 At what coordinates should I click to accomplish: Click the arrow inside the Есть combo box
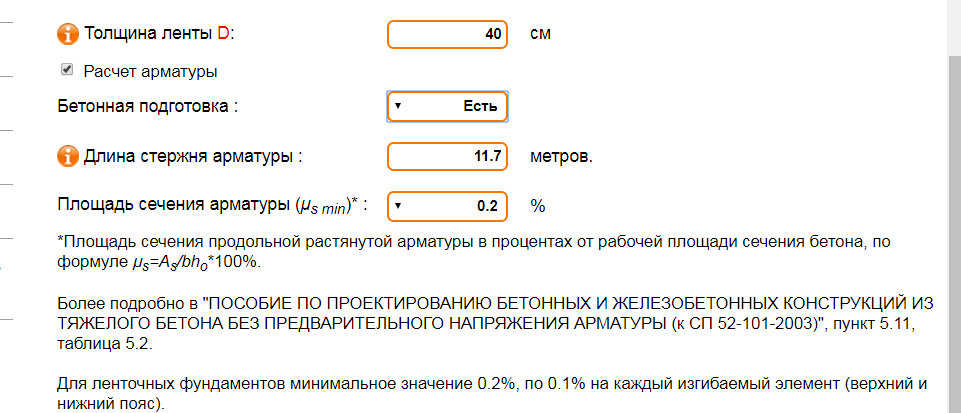click(398, 106)
